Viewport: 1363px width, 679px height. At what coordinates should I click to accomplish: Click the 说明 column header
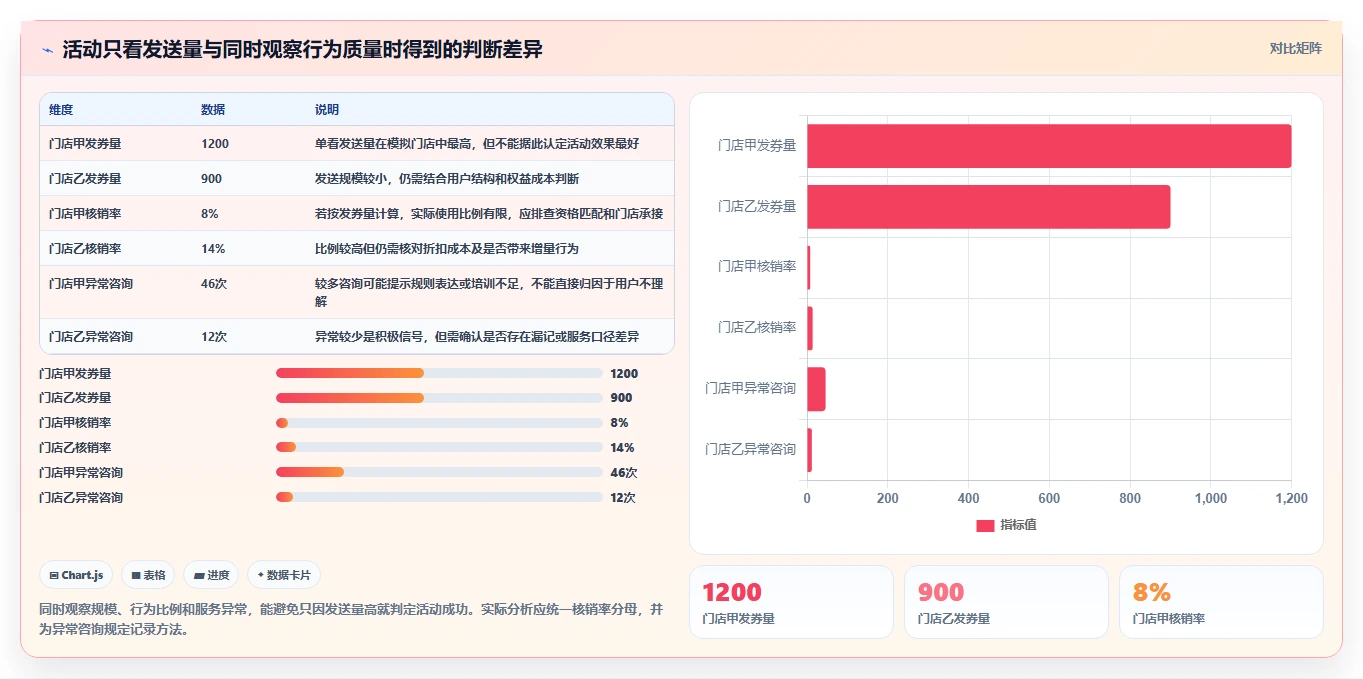pyautogui.click(x=327, y=110)
